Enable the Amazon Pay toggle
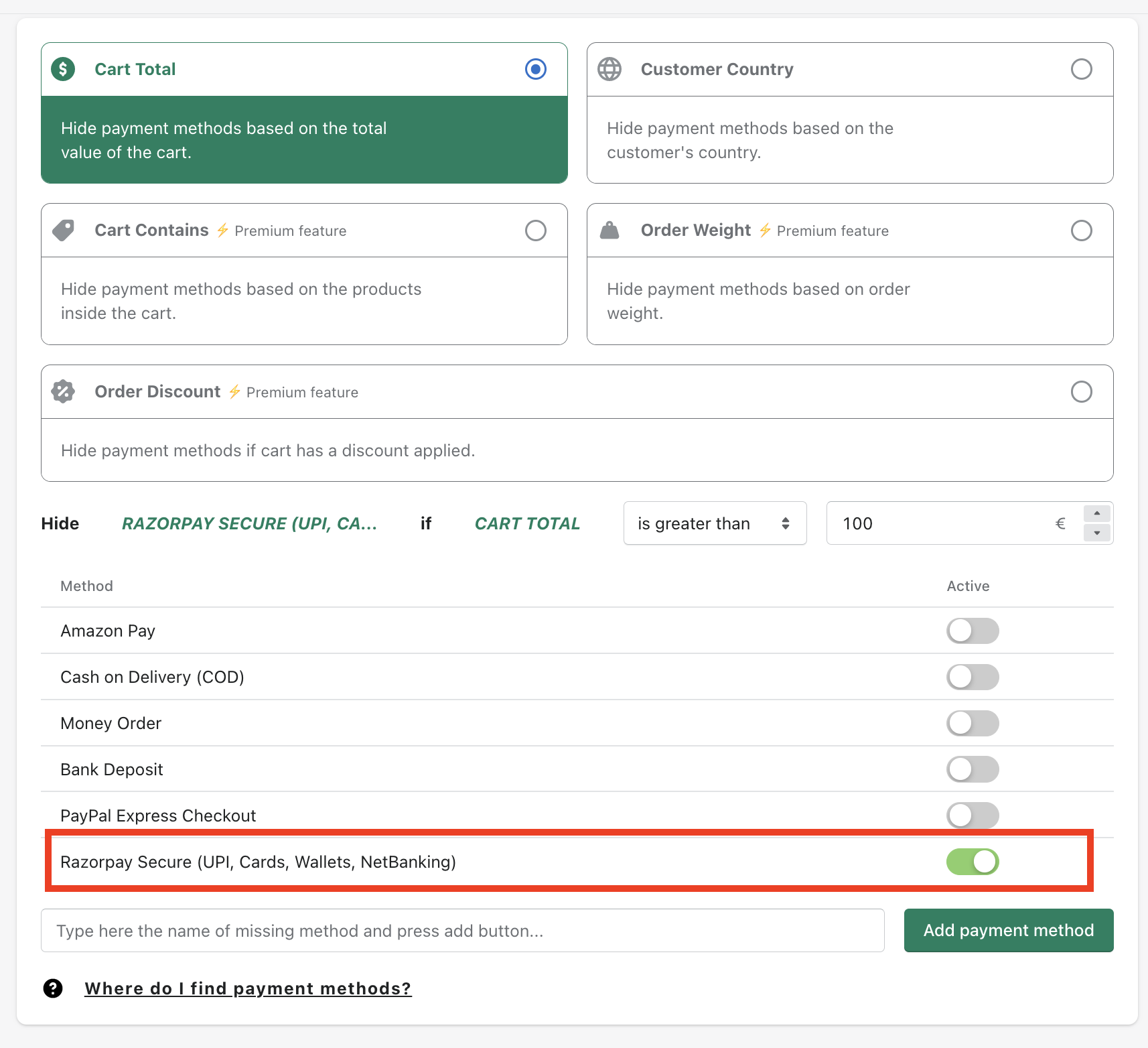 (973, 631)
